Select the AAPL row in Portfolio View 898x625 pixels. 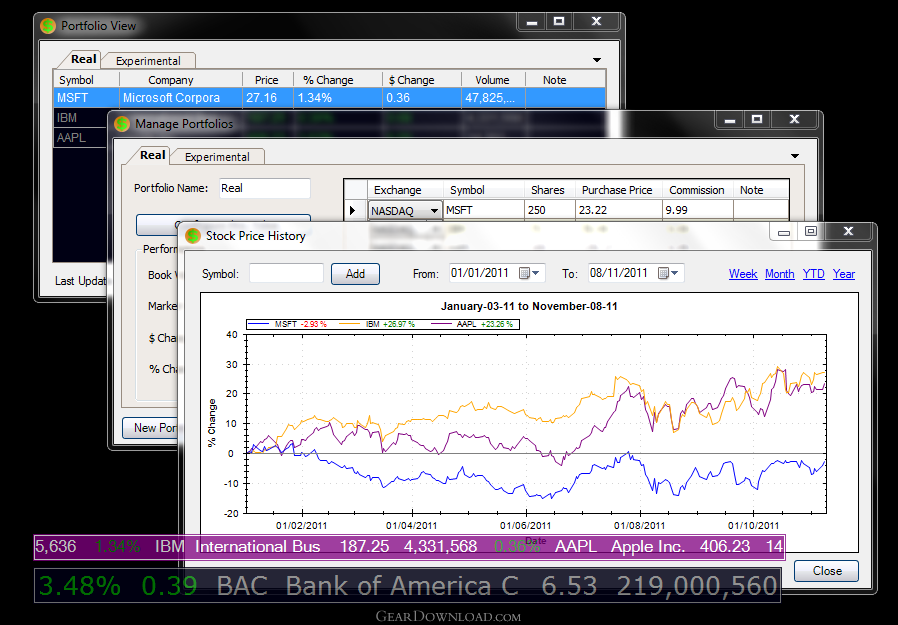[x=80, y=138]
